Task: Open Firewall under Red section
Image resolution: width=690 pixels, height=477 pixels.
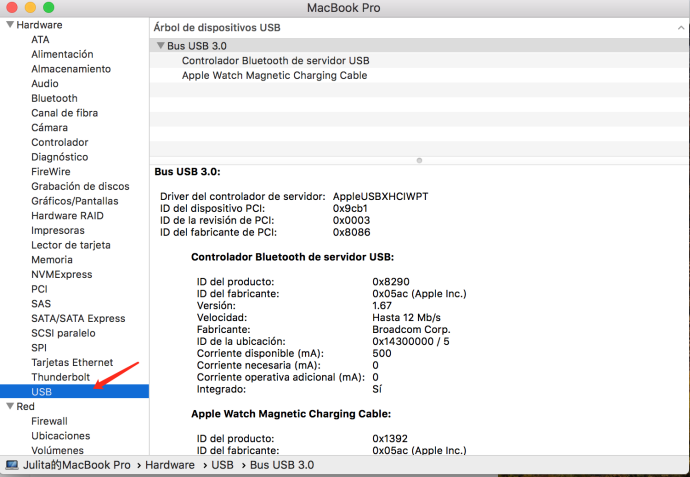Action: (x=49, y=421)
